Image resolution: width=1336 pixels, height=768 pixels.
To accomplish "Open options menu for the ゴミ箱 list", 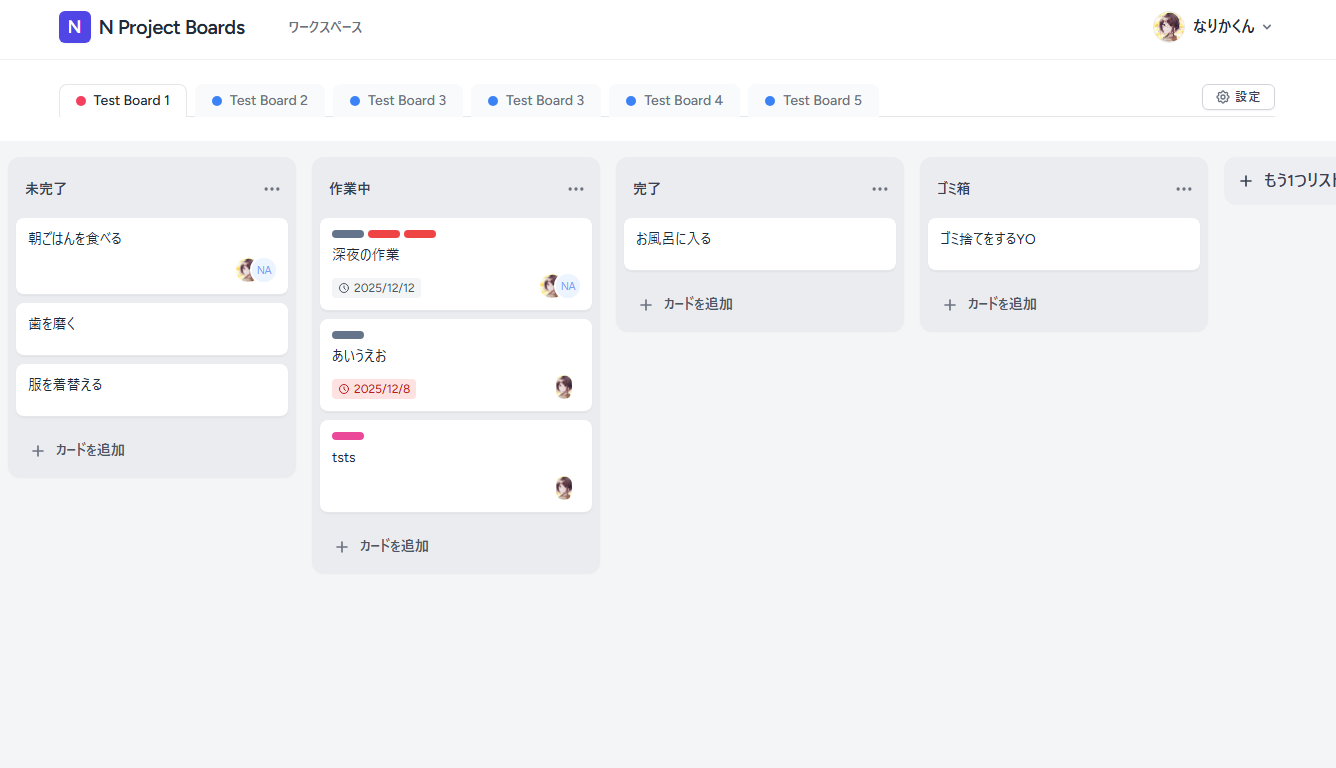I will 1183,188.
